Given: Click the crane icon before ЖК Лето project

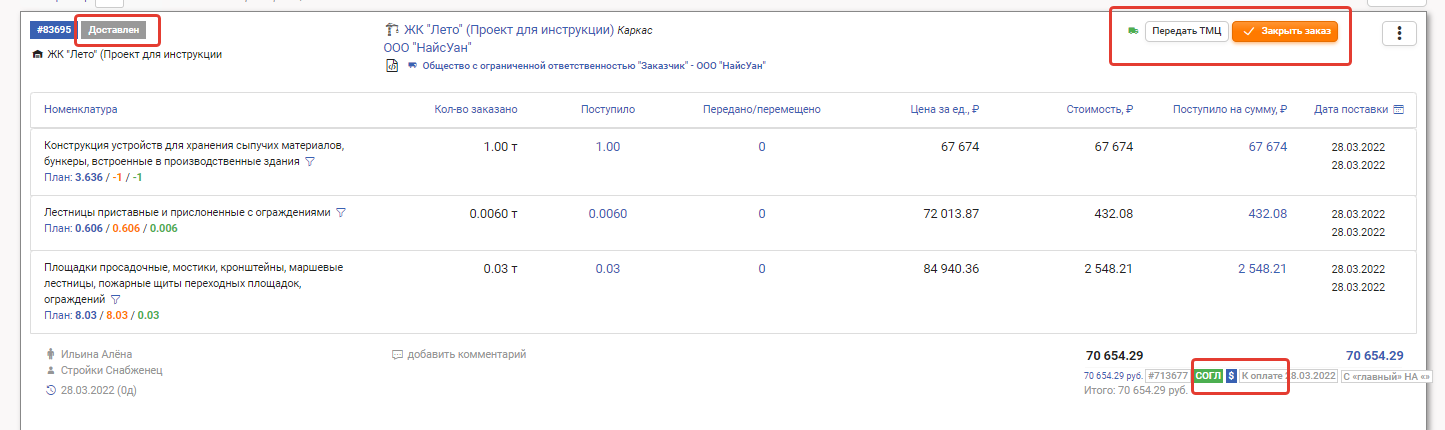Looking at the screenshot, I should (391, 30).
